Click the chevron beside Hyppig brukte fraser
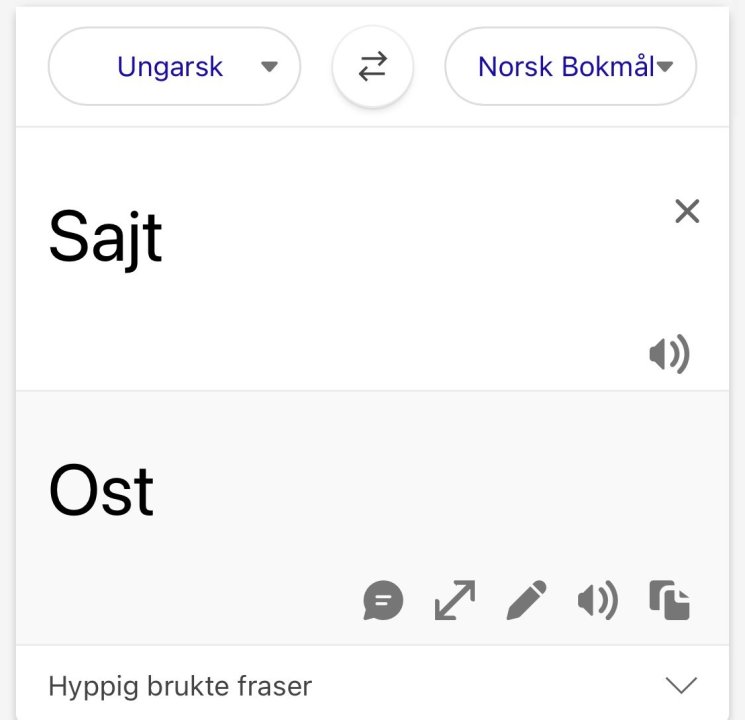This screenshot has width=745, height=720. [x=681, y=685]
